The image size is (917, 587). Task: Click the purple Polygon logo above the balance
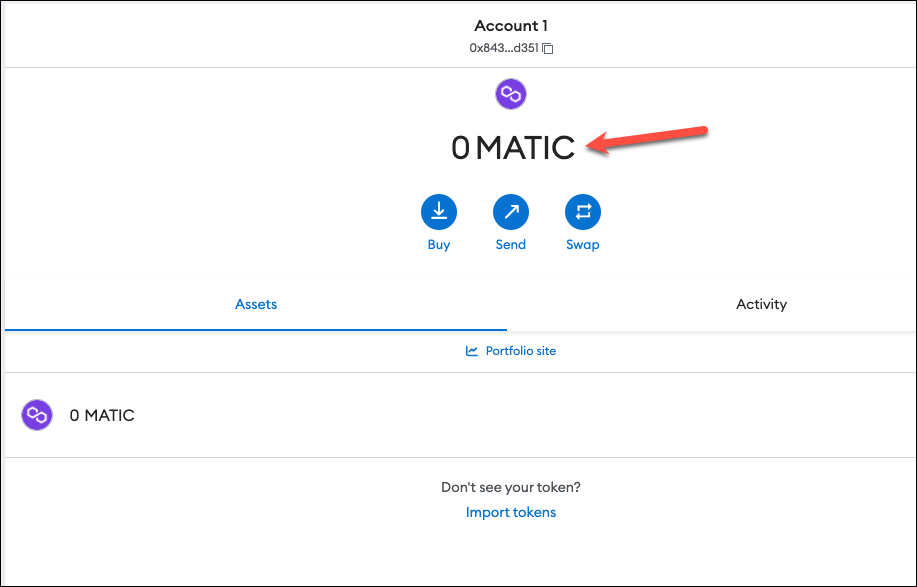[x=511, y=94]
